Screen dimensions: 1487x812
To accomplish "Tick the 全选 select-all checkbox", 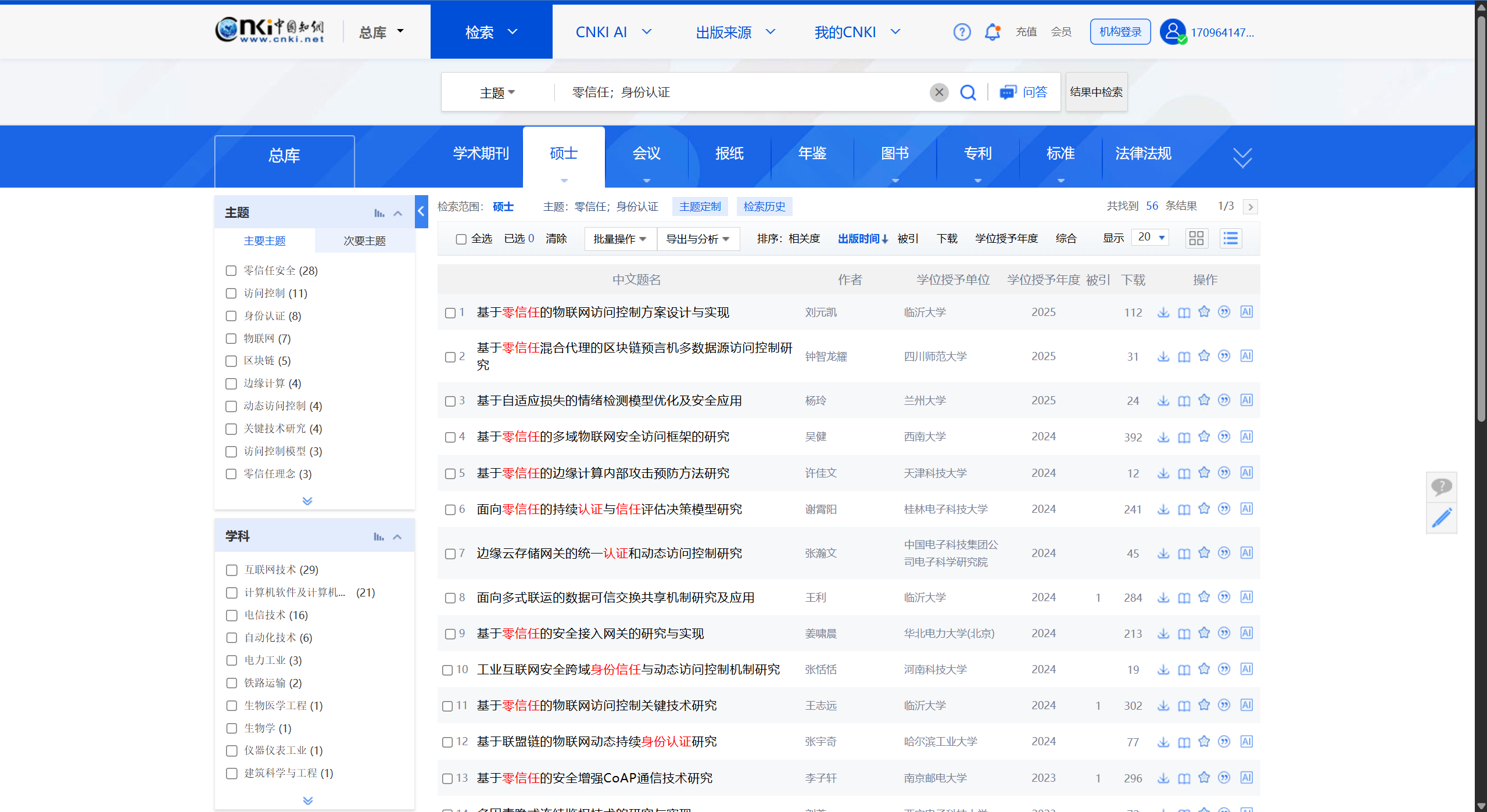I will point(461,239).
